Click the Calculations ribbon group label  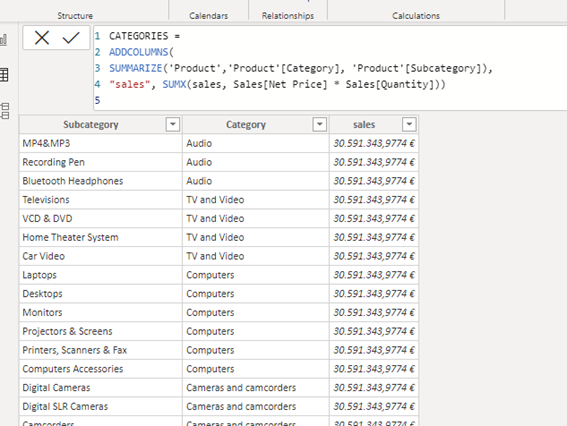[x=416, y=16]
